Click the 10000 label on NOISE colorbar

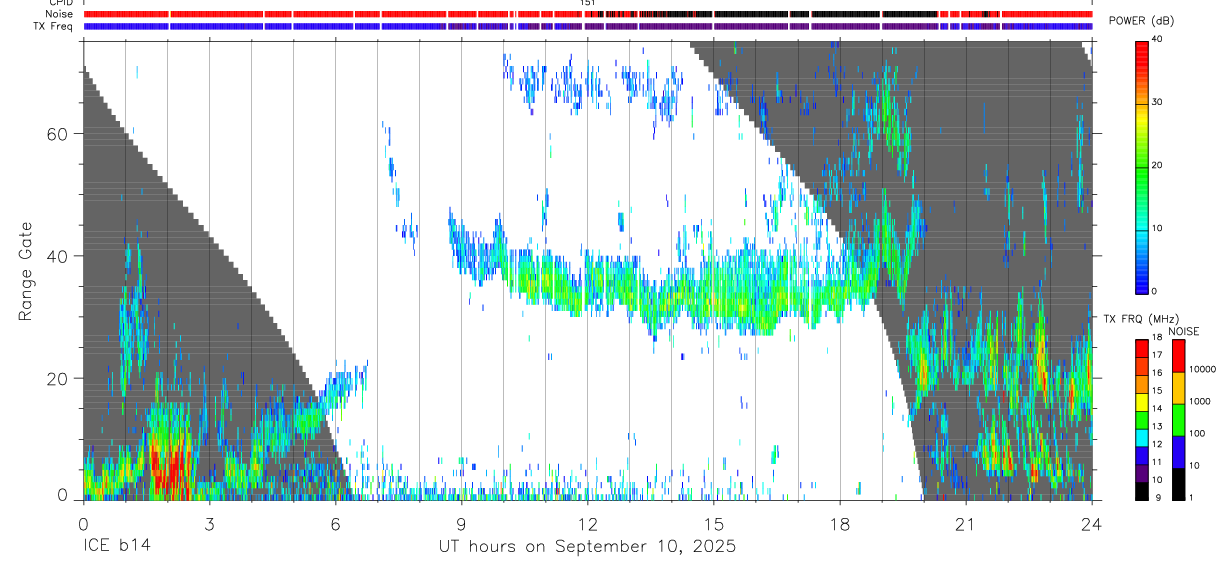1202,369
